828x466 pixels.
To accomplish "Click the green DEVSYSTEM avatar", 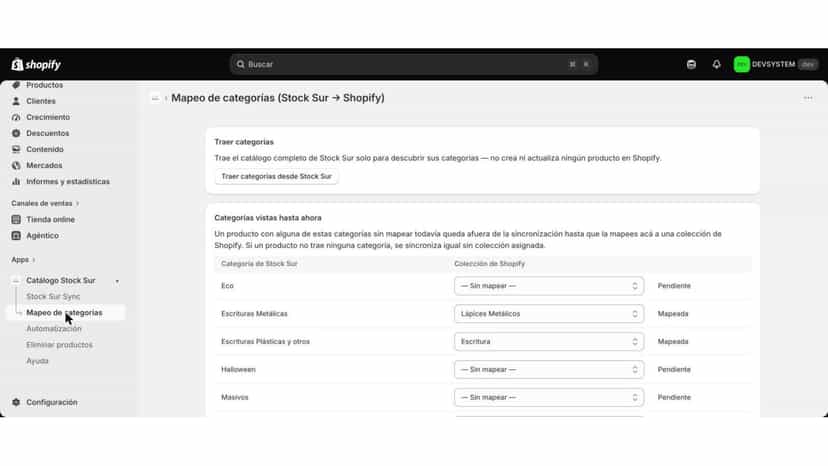I will [741, 64].
